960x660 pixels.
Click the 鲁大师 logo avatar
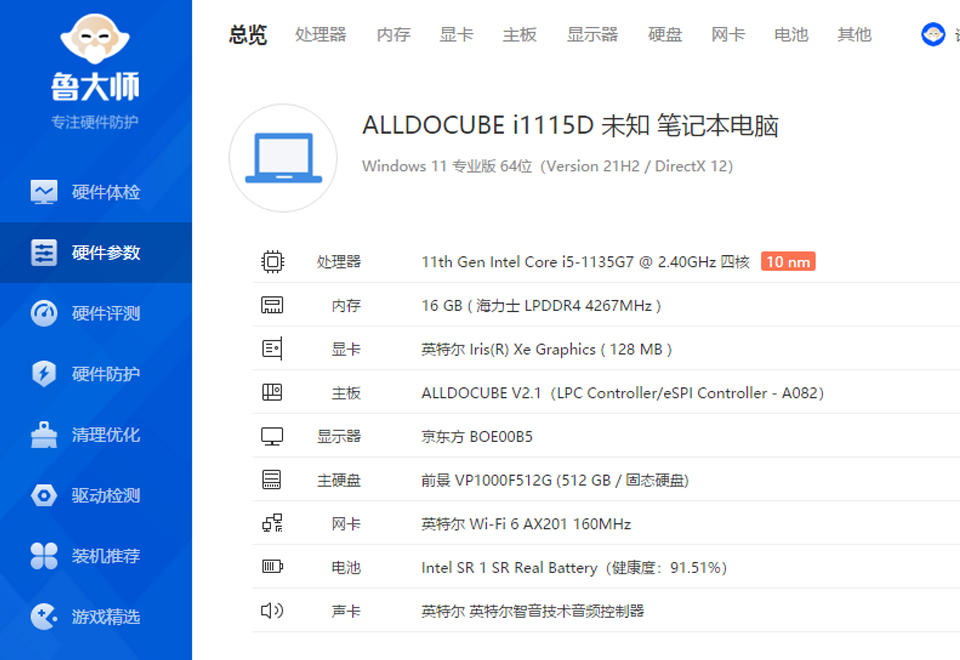95,39
